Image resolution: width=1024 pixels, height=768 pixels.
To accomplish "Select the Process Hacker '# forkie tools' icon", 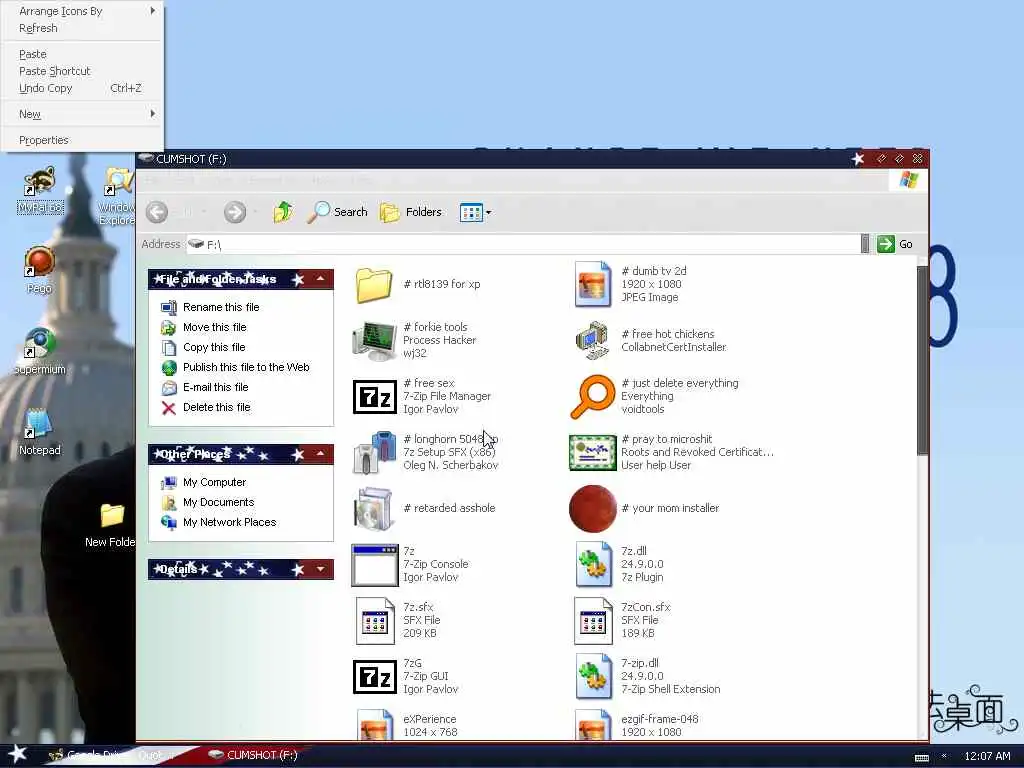I will [x=374, y=340].
